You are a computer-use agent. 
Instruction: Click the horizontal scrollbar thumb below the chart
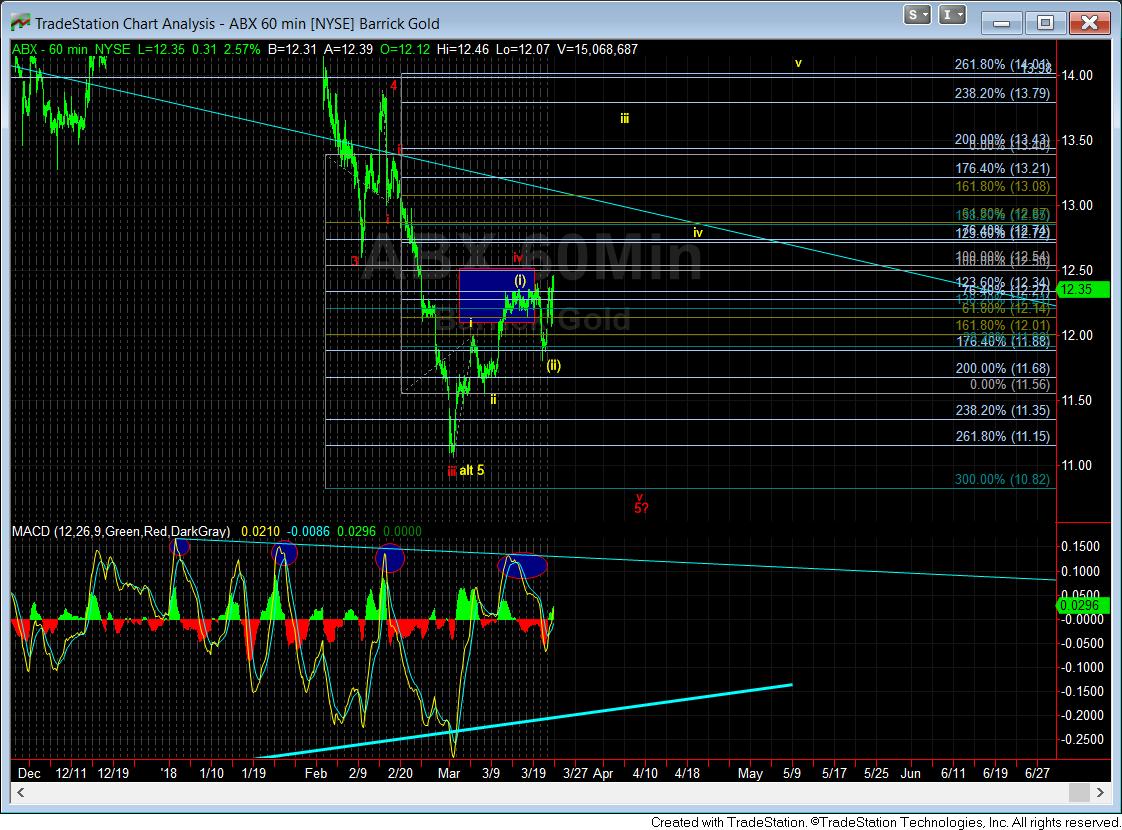coord(1078,793)
